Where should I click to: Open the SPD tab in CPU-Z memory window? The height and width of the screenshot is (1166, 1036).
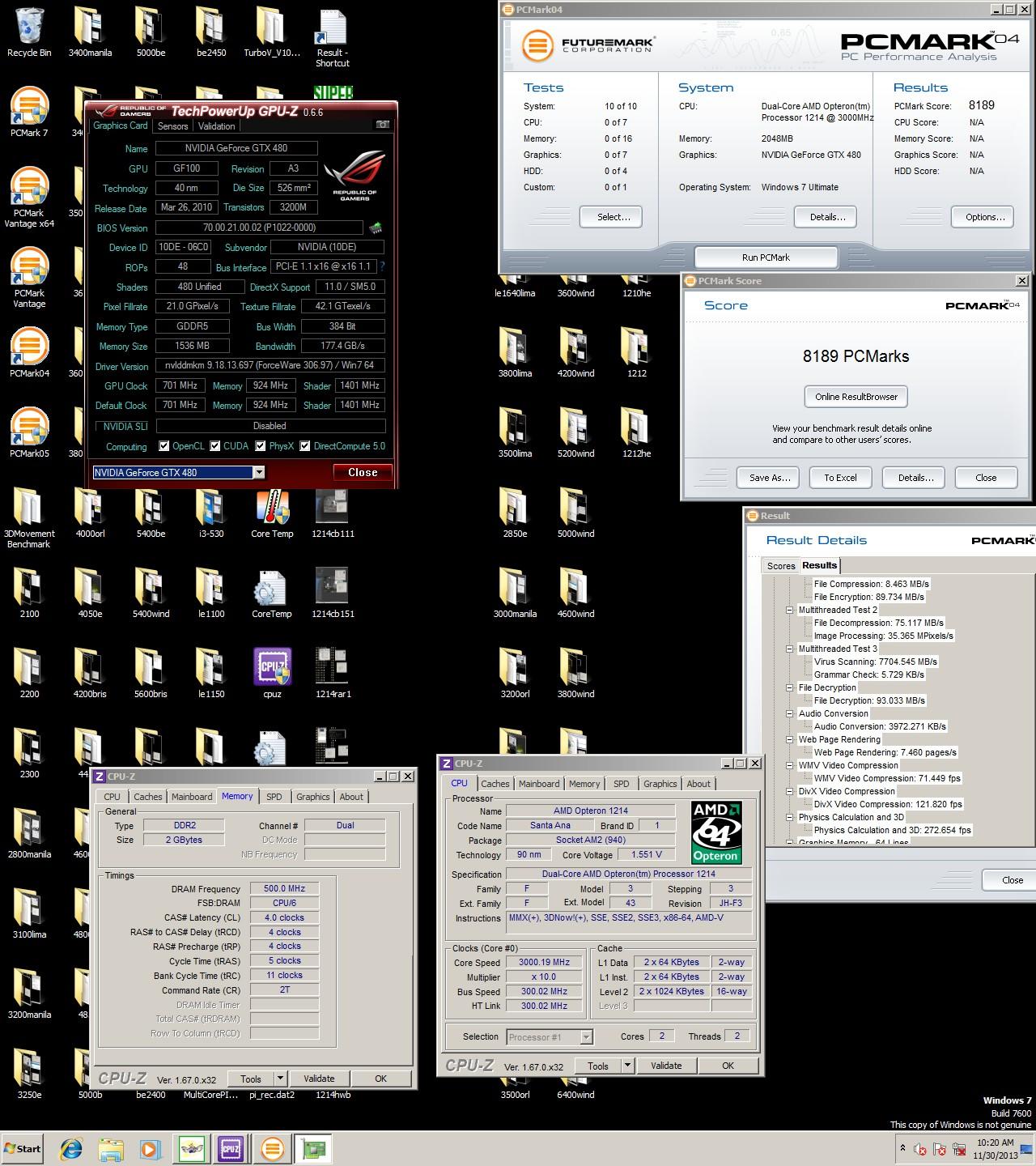point(274,797)
